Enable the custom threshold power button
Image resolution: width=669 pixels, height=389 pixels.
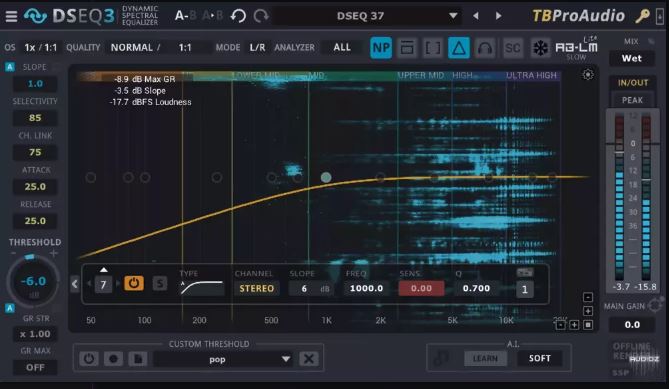tap(89, 359)
